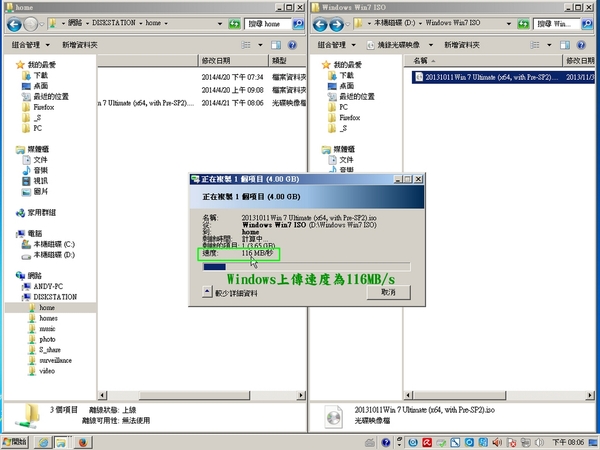The width and height of the screenshot is (600, 450).
Task: Select 音樂 library in home window sidebar
Action: [x=41, y=170]
